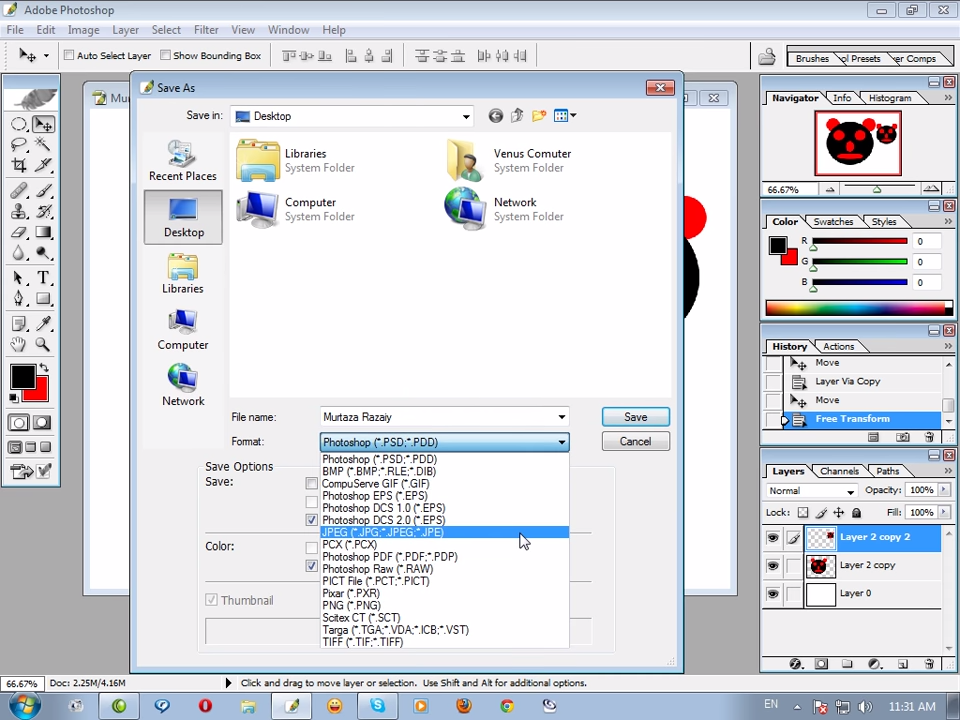Open Recent Places in the dialog sidebar

(183, 160)
